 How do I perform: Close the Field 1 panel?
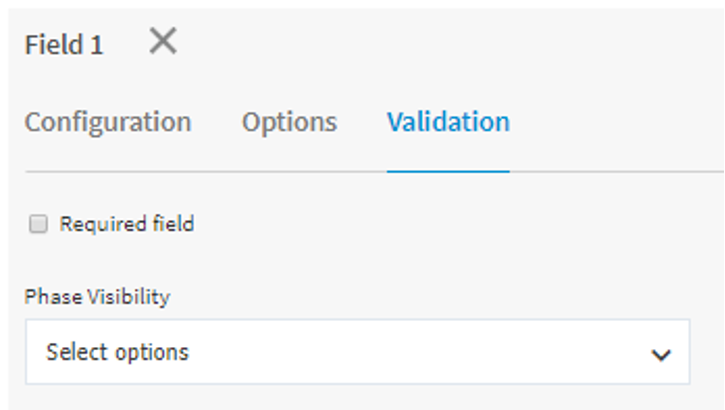coord(163,42)
